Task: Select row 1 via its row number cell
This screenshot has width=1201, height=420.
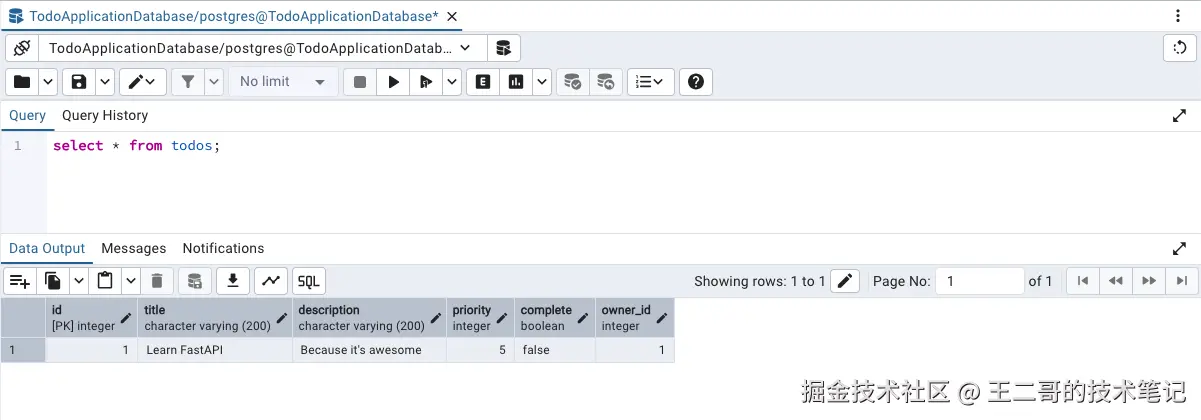Action: 23,350
